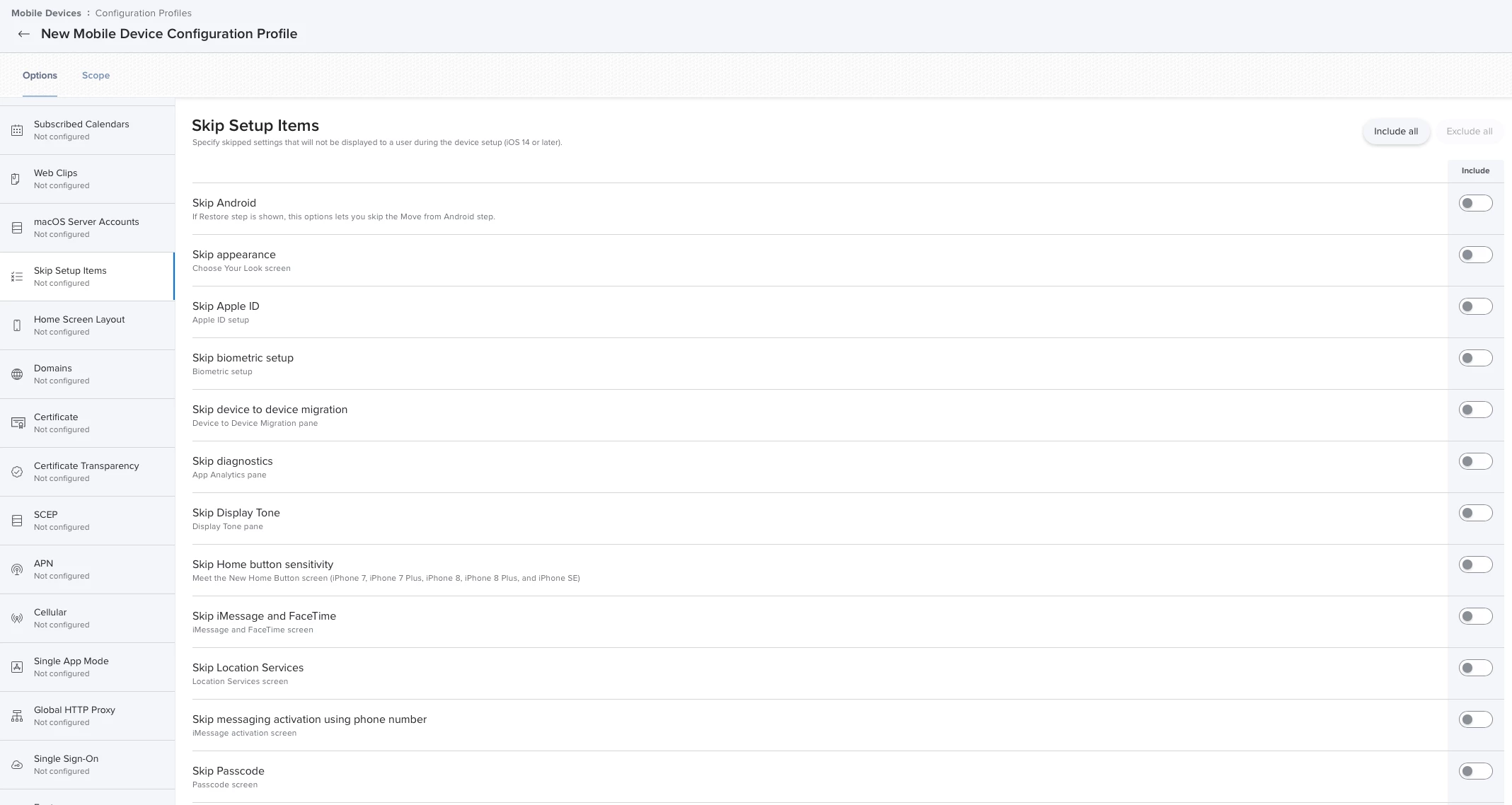Toggle Skip Apple ID on
Screen dimensions: 1512x805
click(x=1475, y=306)
